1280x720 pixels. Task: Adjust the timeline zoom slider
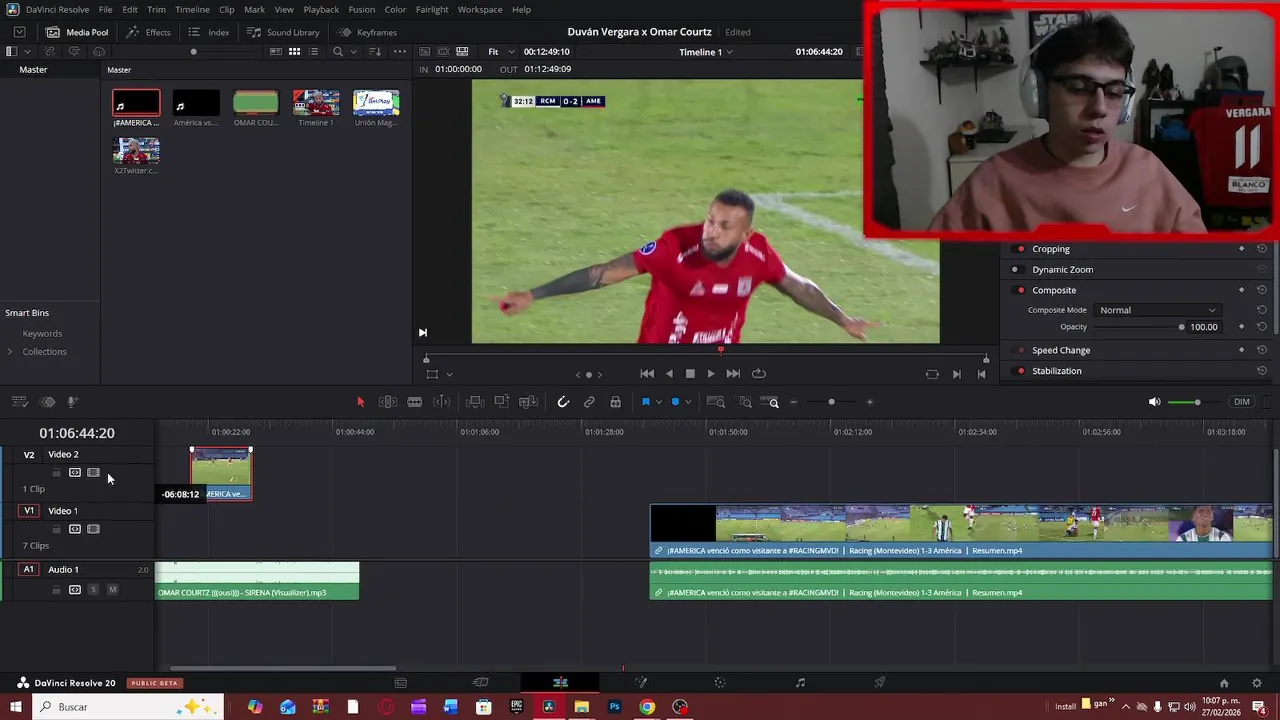point(831,402)
